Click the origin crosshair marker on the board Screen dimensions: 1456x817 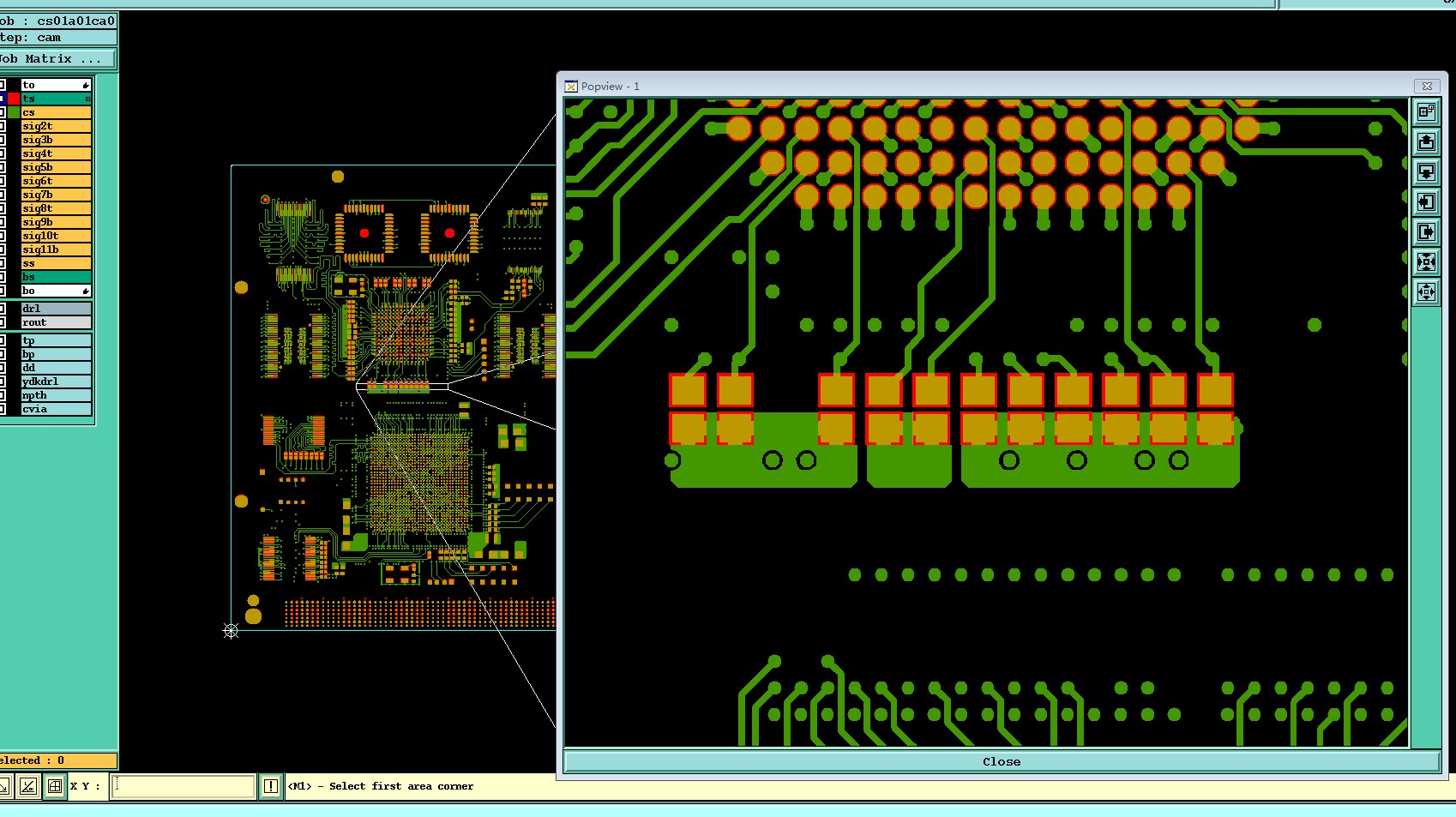click(x=231, y=631)
